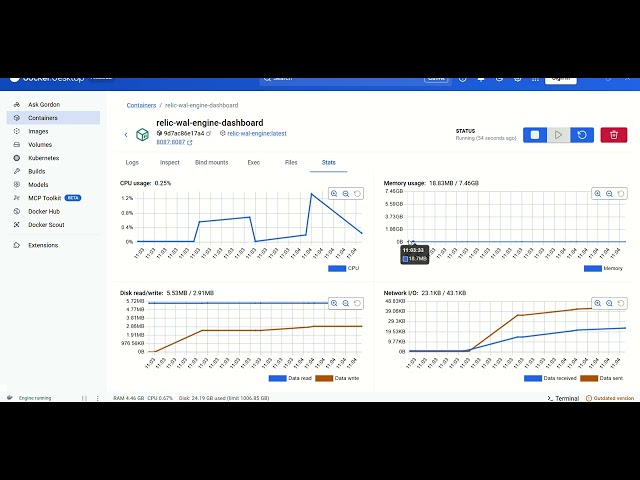
Task: Restart the container with the circular arrow
Action: pyautogui.click(x=582, y=135)
